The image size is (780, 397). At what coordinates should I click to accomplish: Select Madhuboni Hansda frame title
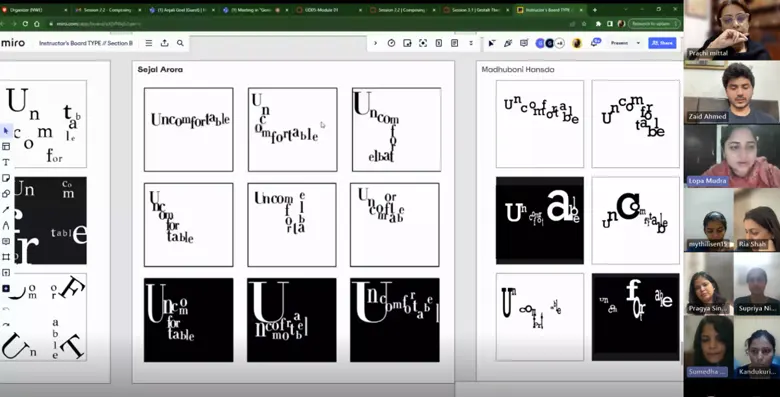click(518, 70)
